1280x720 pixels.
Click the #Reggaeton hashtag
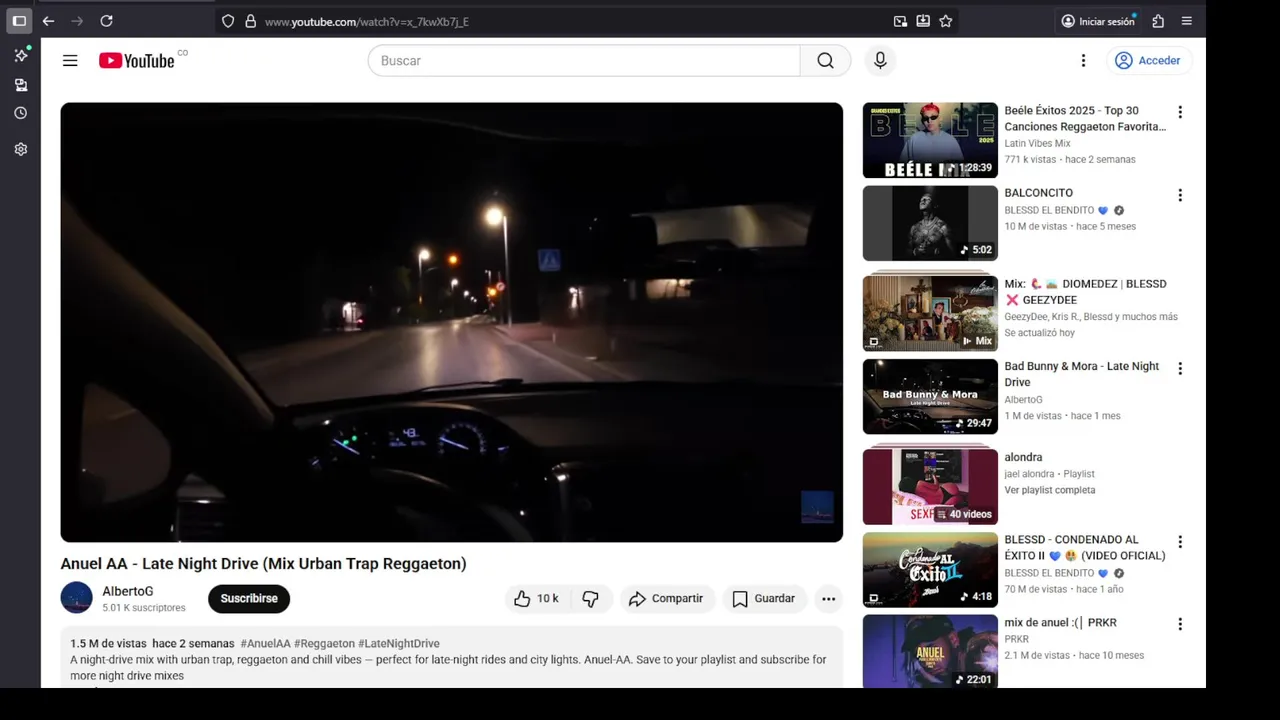coord(324,643)
